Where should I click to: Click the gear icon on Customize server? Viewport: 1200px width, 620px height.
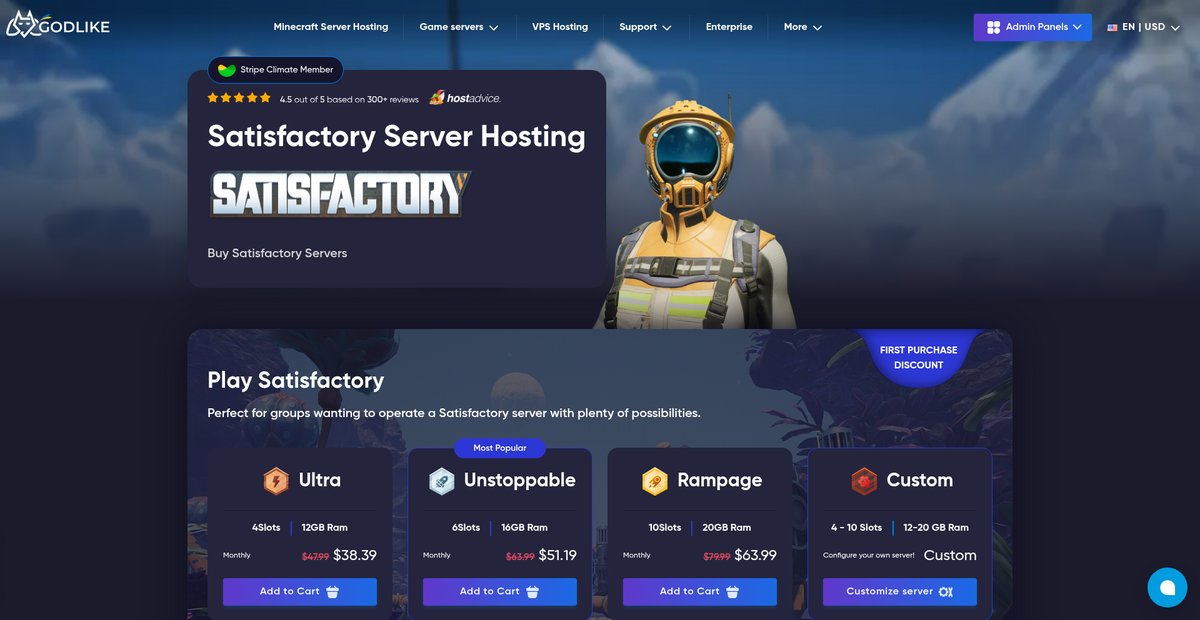946,592
